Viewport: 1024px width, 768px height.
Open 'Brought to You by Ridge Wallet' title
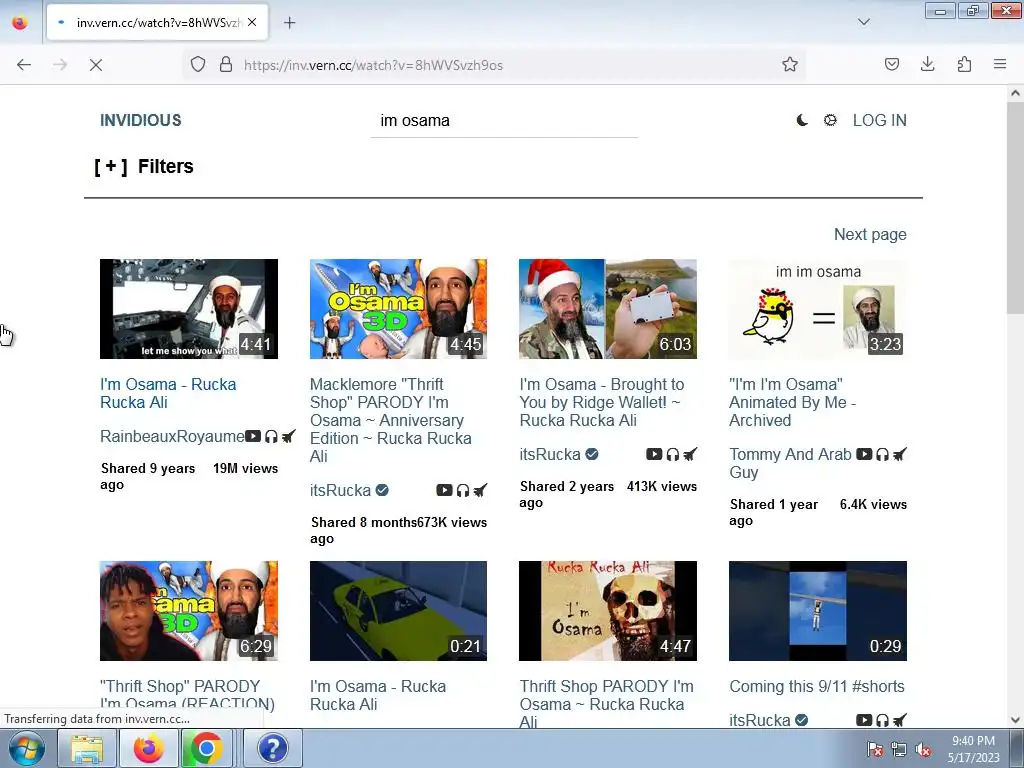tap(601, 402)
